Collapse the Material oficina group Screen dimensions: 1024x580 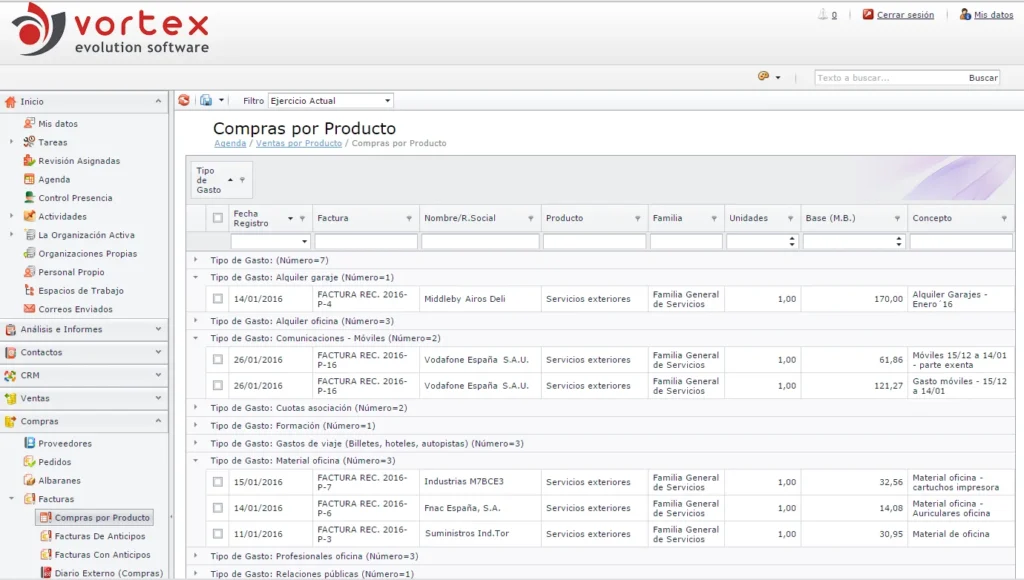195,460
